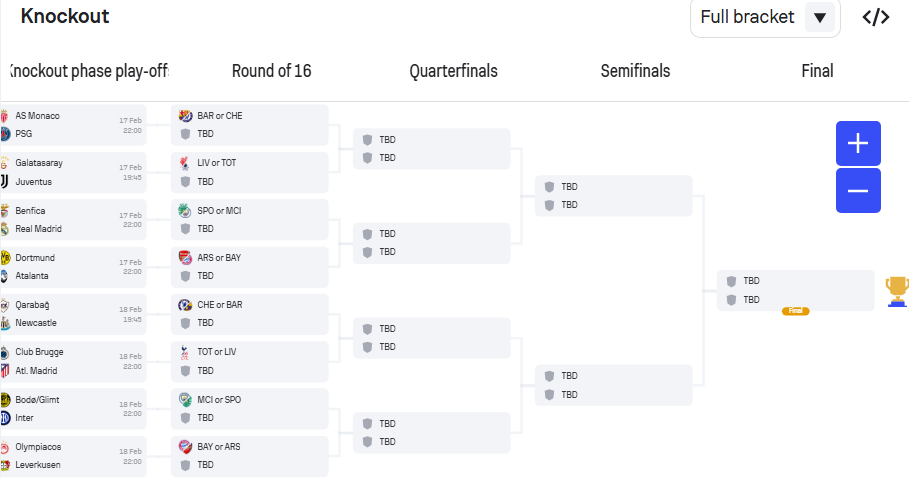The height and width of the screenshot is (478, 909).
Task: Select the Semifinals column header
Action: pos(635,71)
